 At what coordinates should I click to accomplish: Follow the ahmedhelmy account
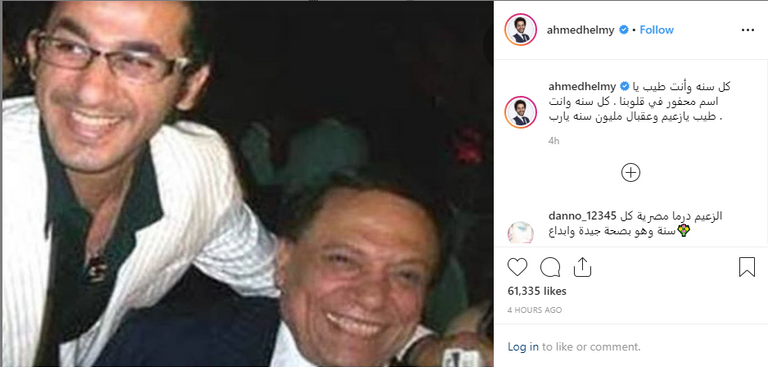click(x=656, y=30)
